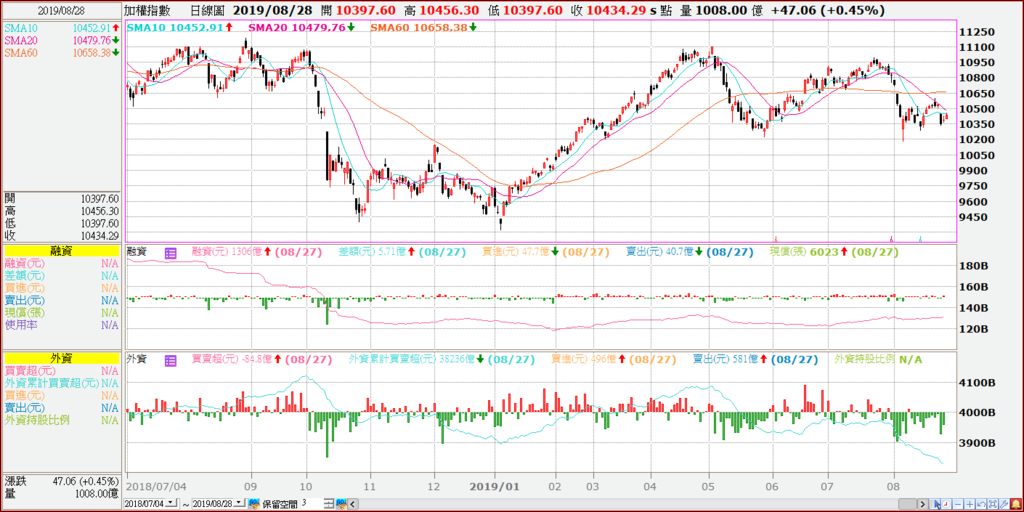This screenshot has height=512, width=1024.
Task: Click 現償(張) row in left 融資 panel
Action: 61,313
